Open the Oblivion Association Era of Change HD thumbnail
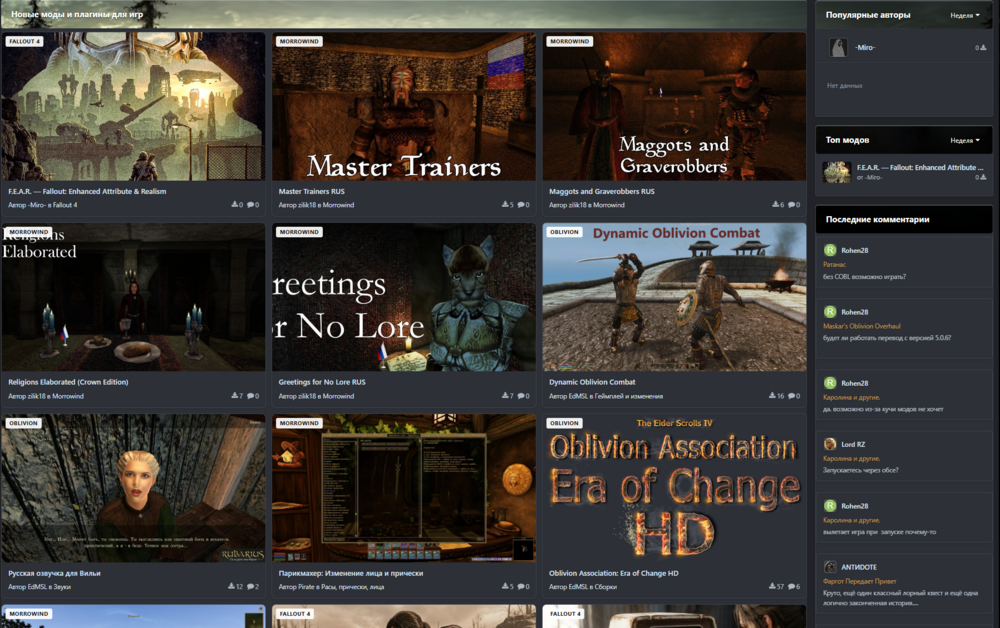This screenshot has height=628, width=1000. click(674, 488)
